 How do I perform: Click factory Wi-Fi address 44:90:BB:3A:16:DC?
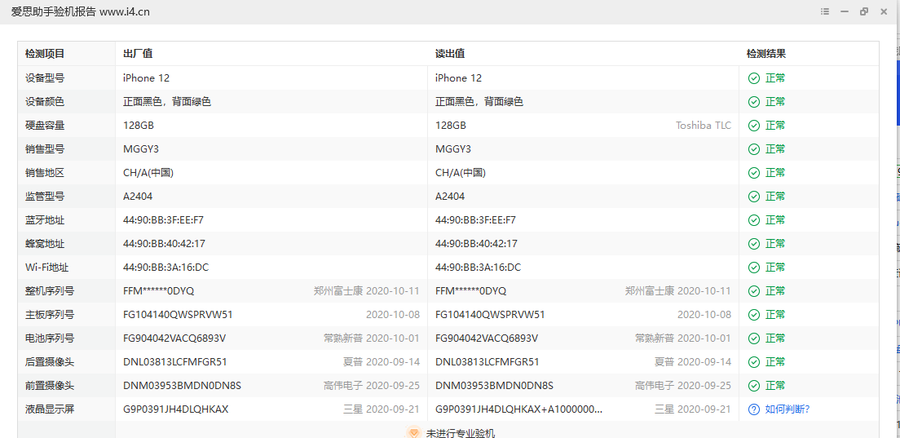click(166, 268)
